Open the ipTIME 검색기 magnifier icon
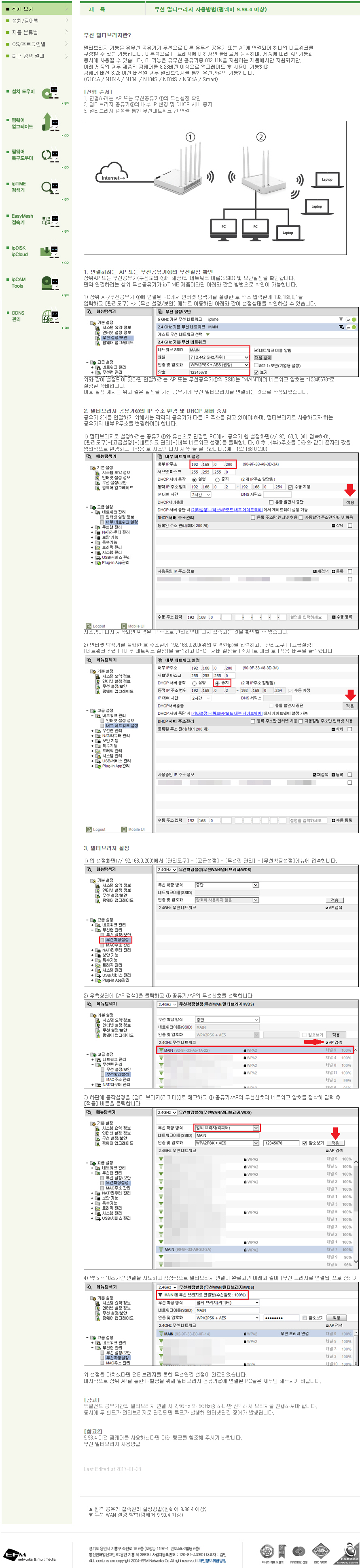 [x=49, y=187]
